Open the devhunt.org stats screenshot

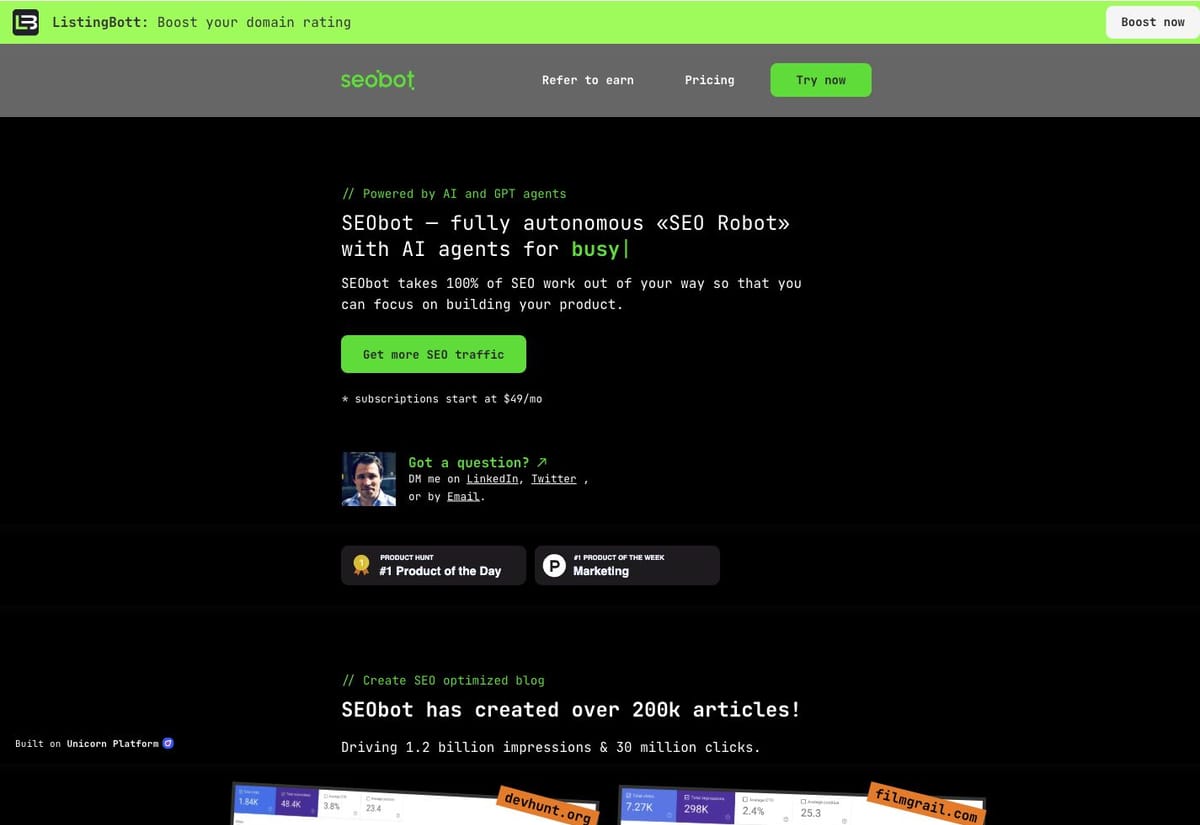415,804
